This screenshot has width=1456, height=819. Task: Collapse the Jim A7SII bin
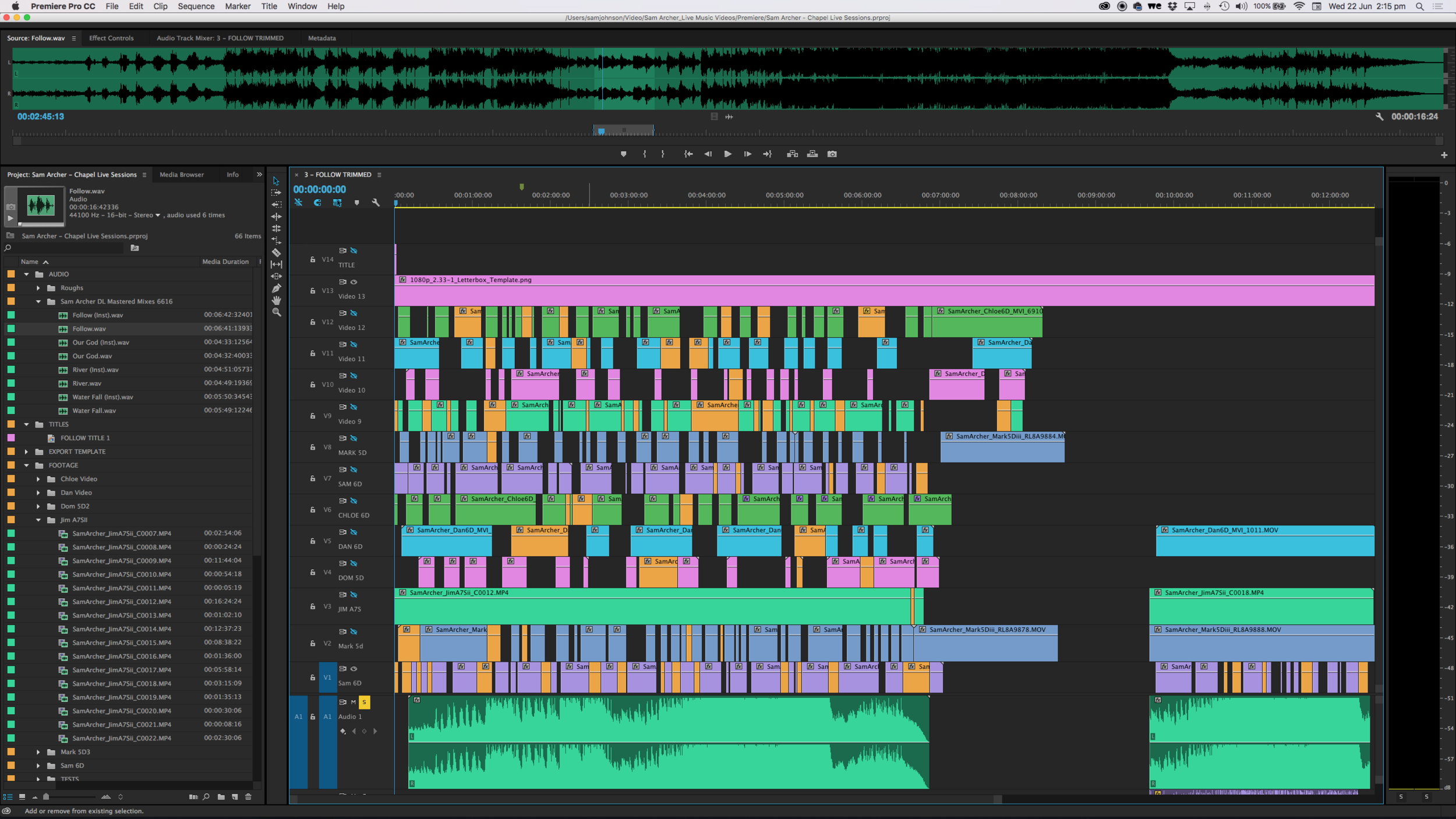pos(38,520)
